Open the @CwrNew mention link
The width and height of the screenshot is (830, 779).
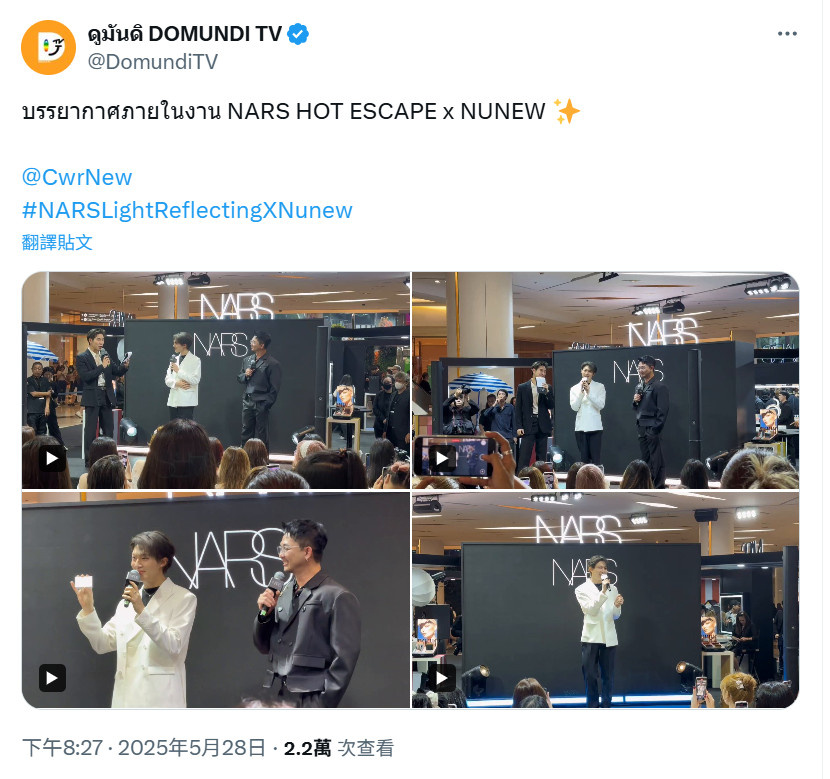click(77, 177)
